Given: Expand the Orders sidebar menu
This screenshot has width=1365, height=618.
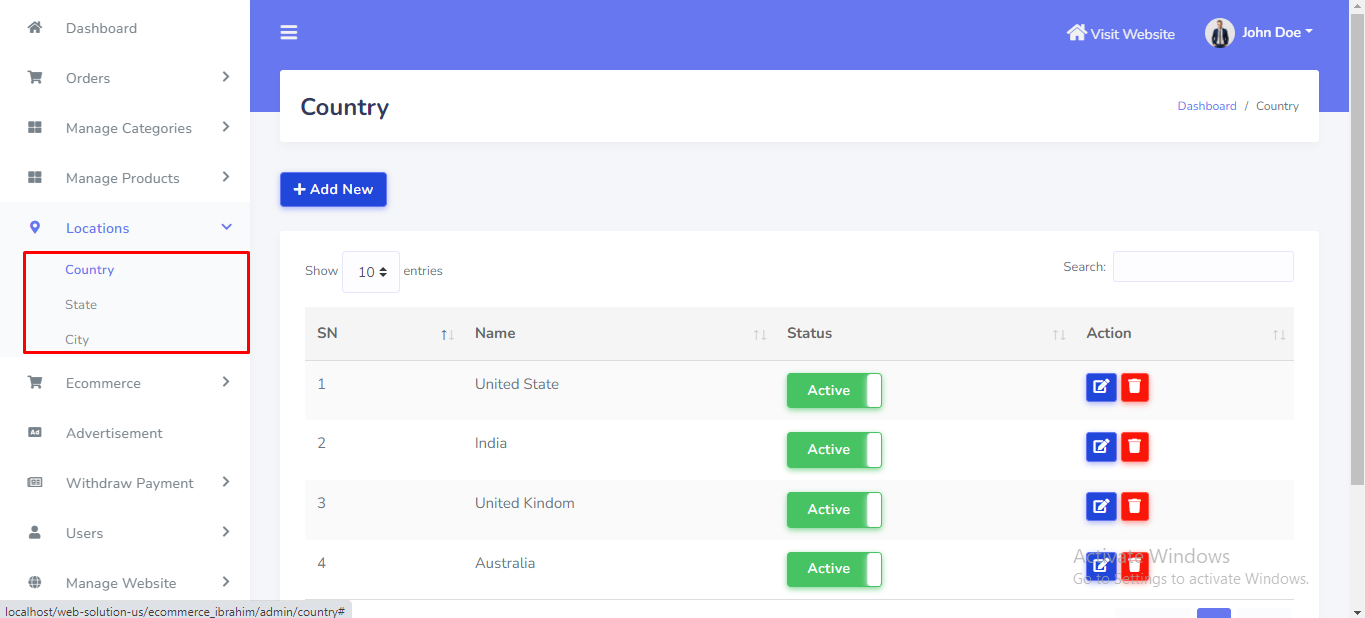Looking at the screenshot, I should tap(130, 78).
